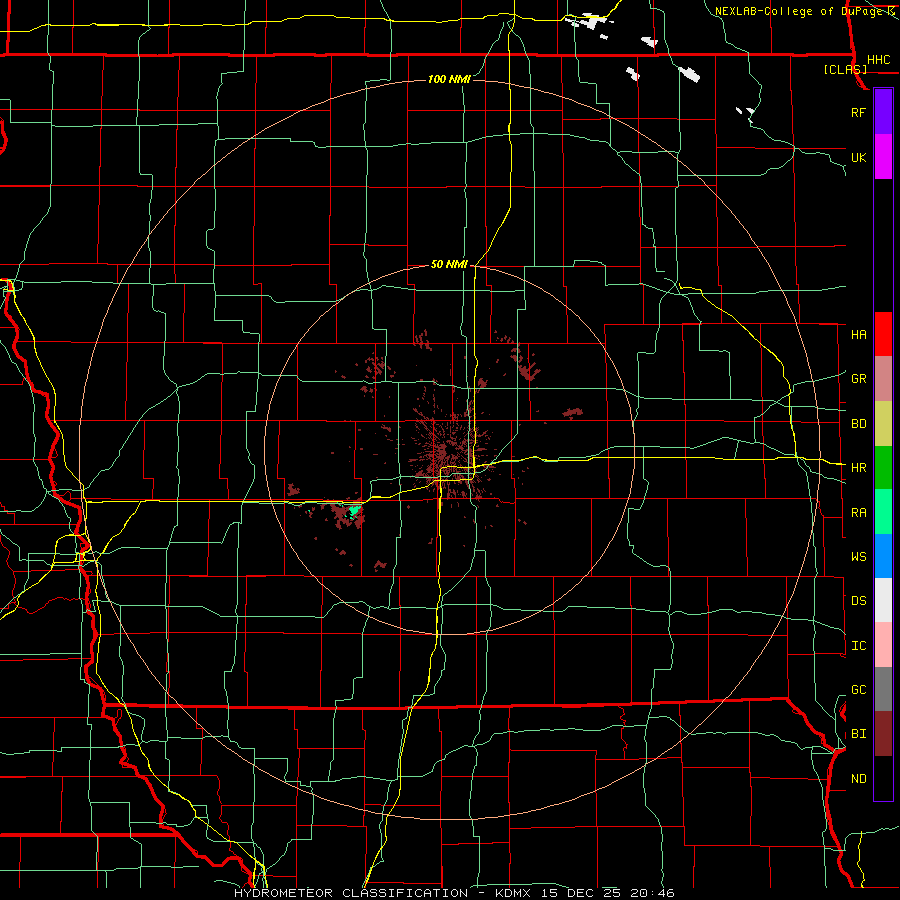This screenshot has width=900, height=900.
Task: Click the blue WS legend swatch
Action: [x=883, y=556]
